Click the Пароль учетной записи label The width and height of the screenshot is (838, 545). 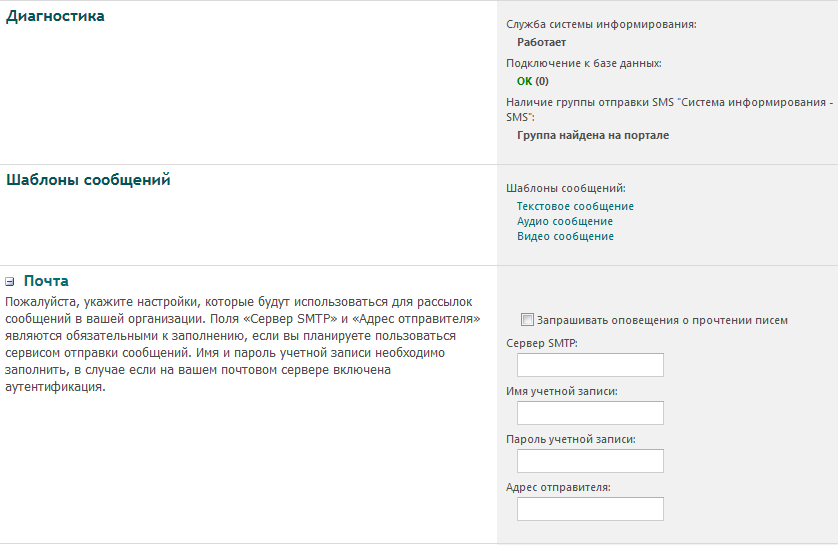tap(571, 439)
